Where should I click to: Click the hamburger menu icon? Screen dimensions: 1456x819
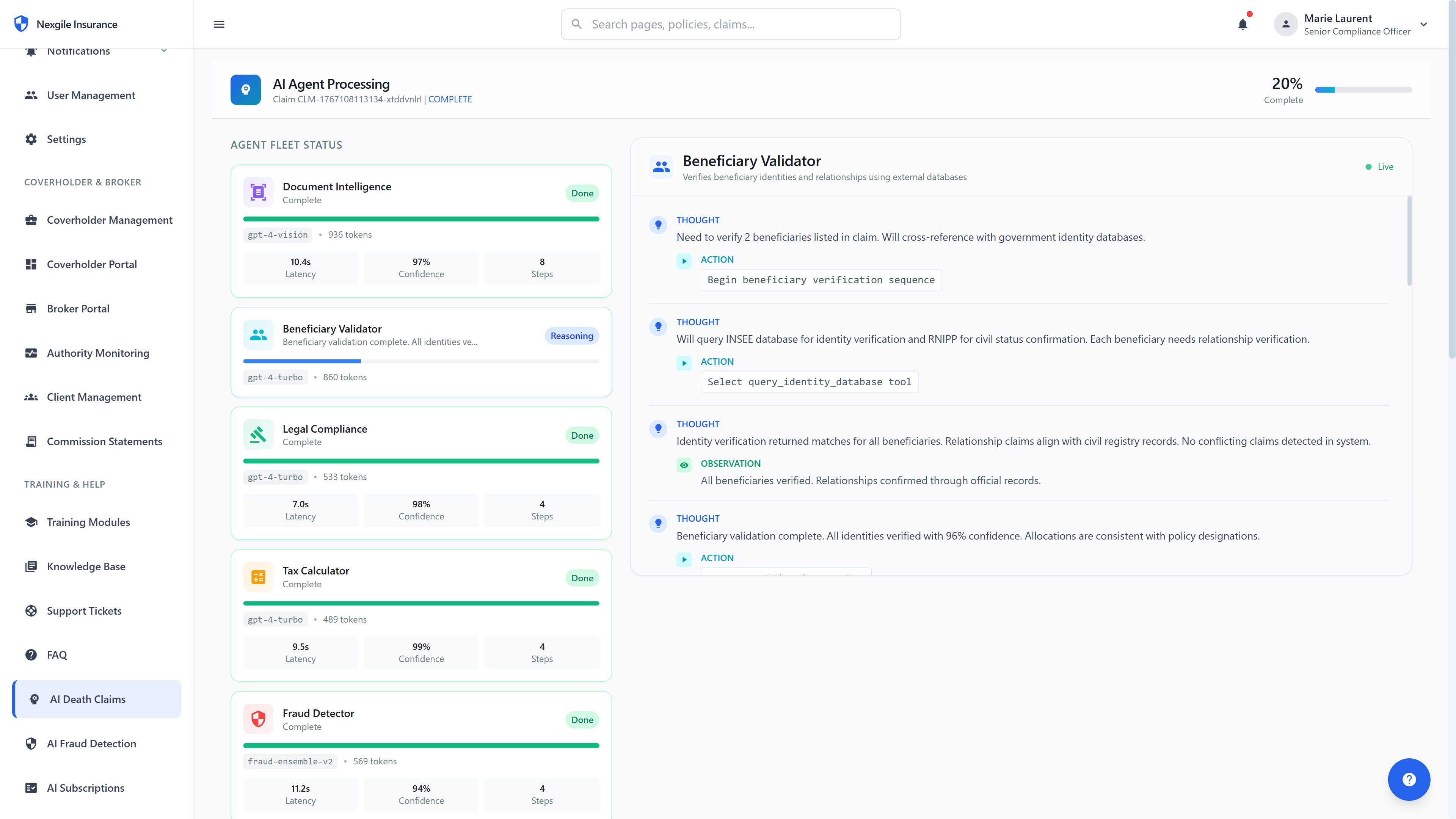tap(219, 24)
